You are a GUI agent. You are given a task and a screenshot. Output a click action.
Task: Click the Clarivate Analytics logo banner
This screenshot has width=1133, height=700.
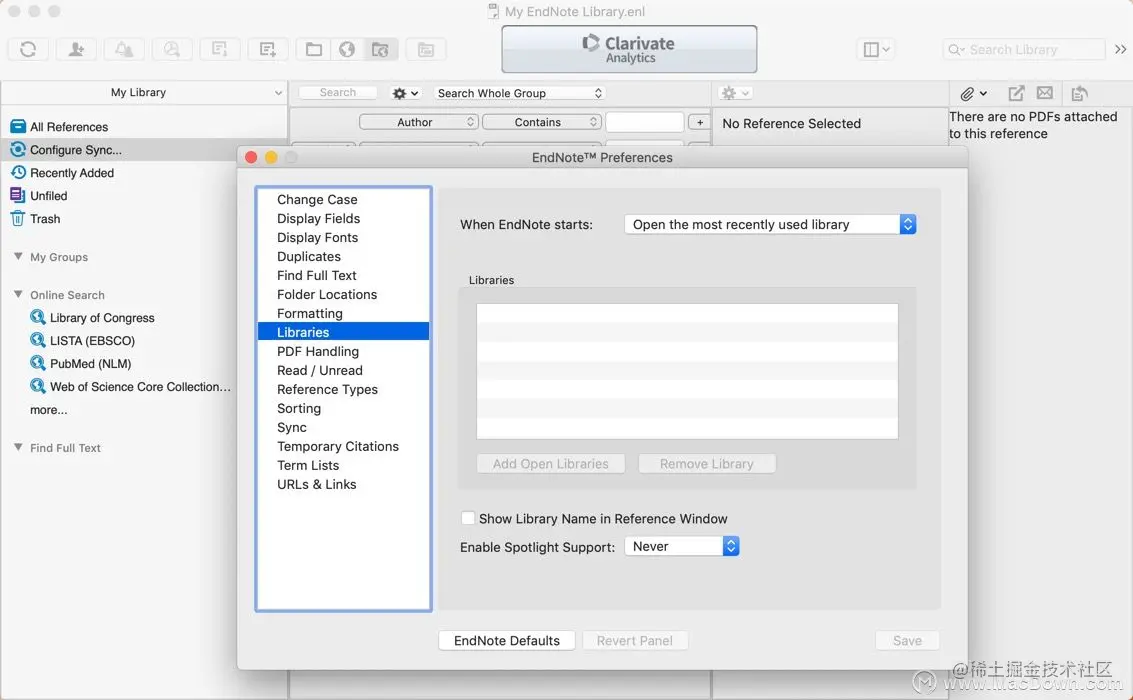[629, 49]
